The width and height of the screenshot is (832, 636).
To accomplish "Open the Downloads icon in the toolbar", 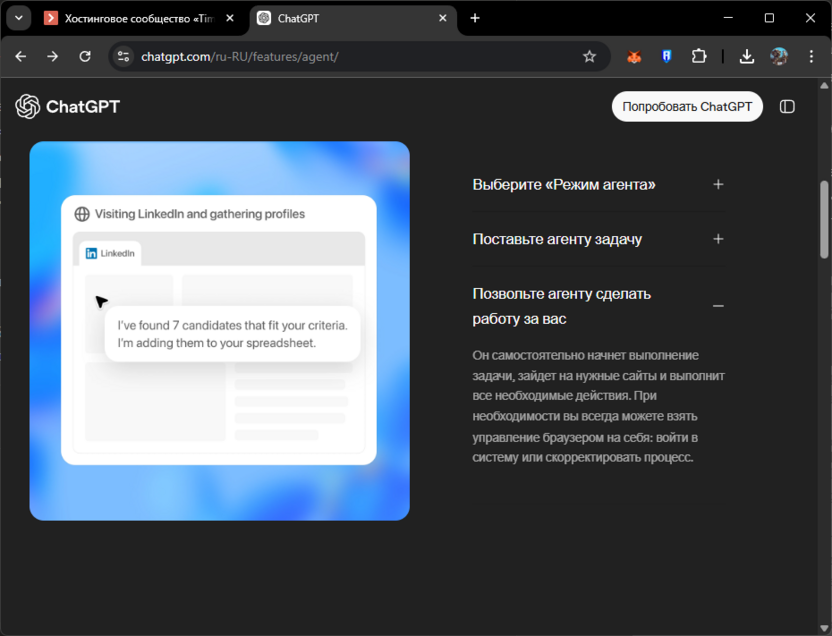I will pos(746,56).
